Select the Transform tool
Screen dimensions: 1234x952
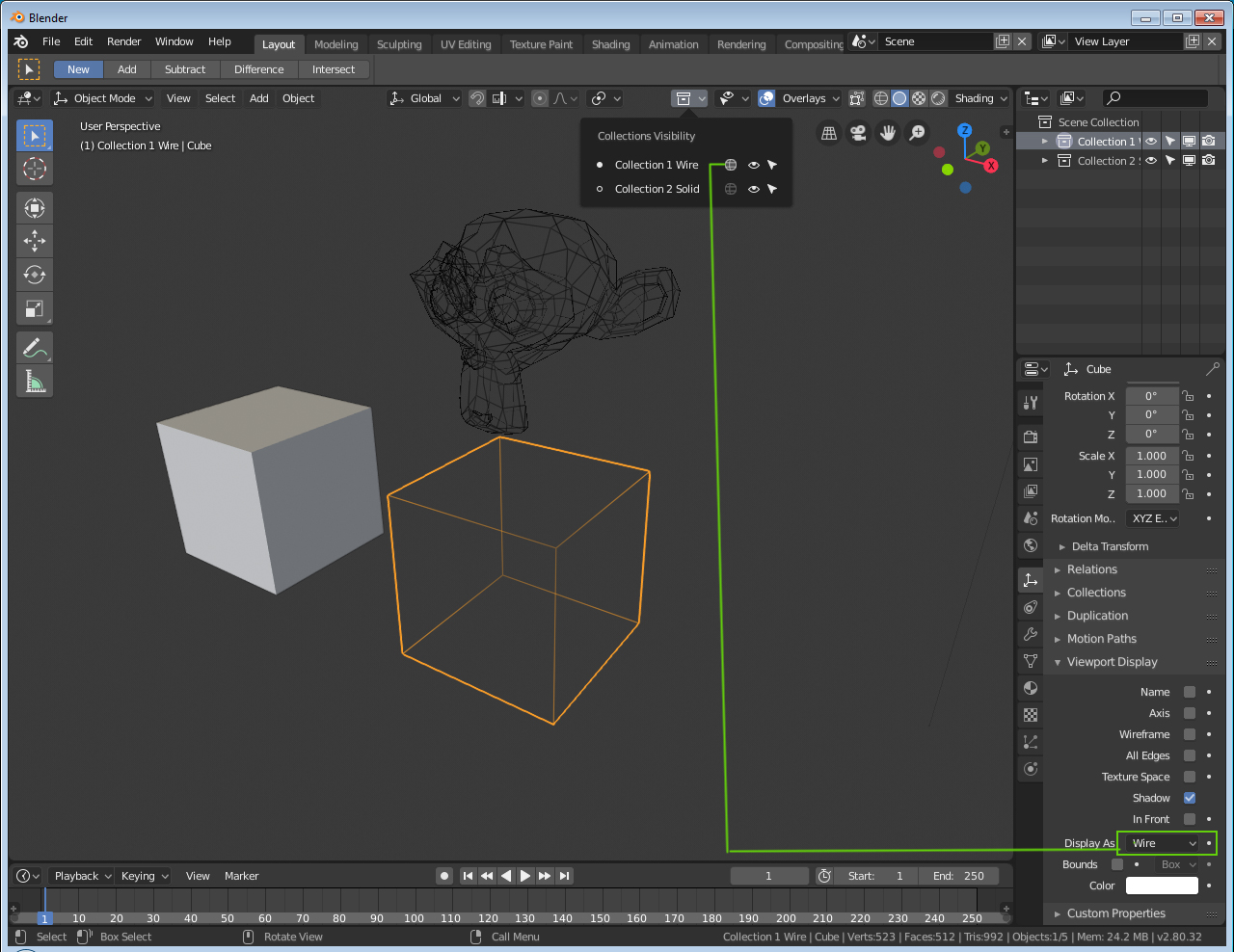[35, 207]
